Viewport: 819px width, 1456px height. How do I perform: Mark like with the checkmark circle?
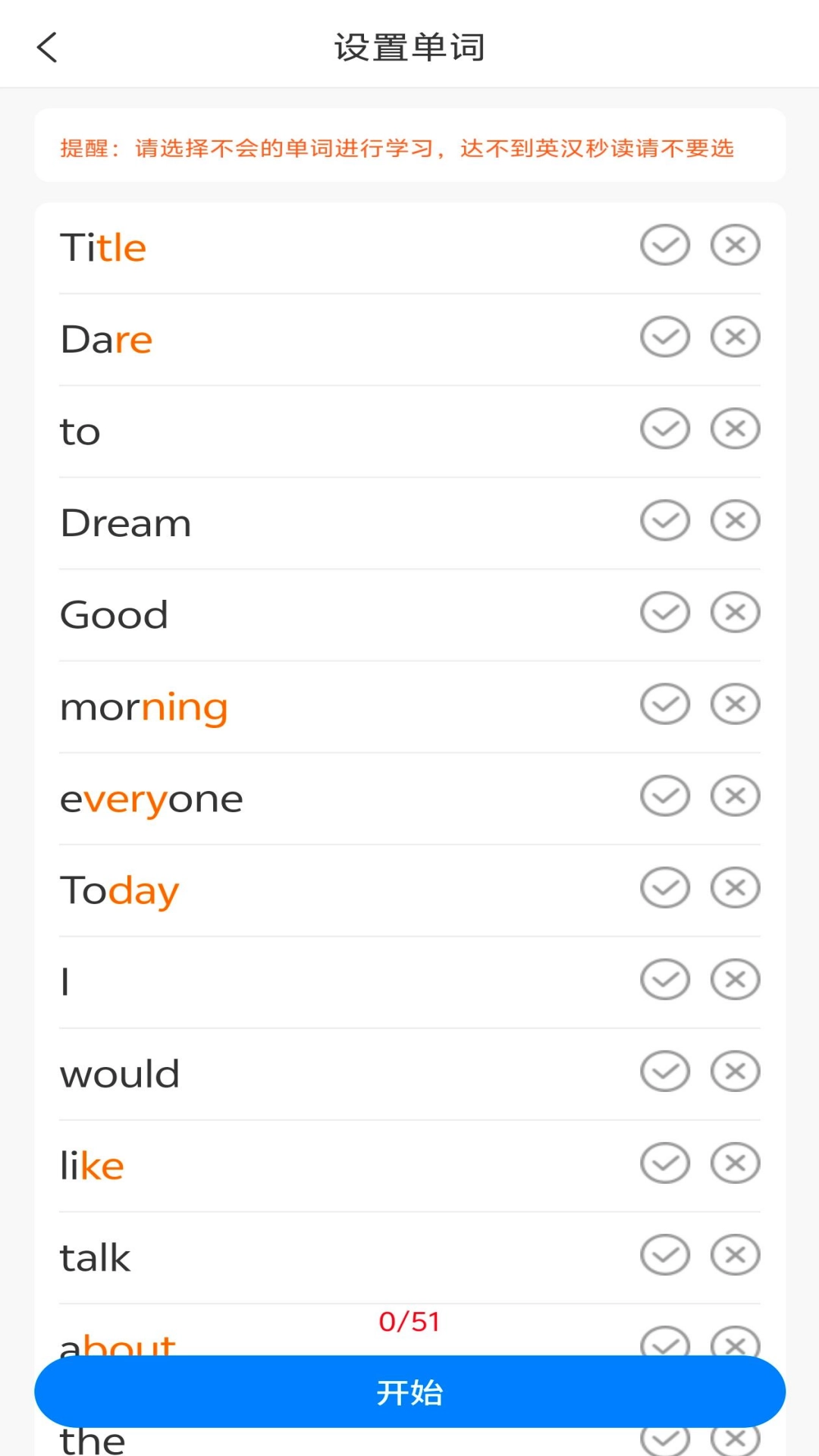[665, 1163]
